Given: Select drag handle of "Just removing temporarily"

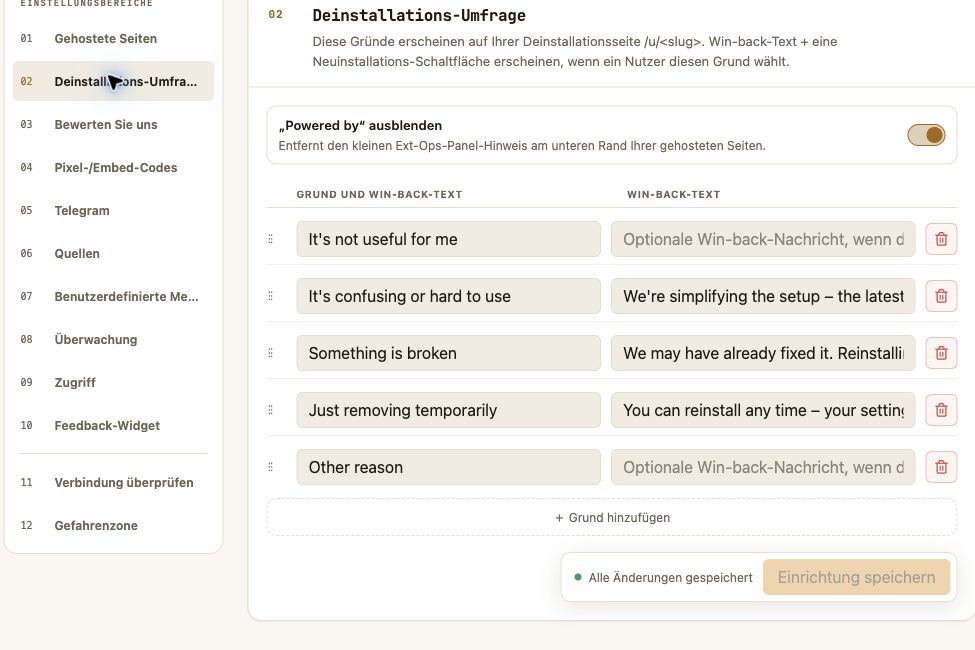Looking at the screenshot, I should (270, 410).
